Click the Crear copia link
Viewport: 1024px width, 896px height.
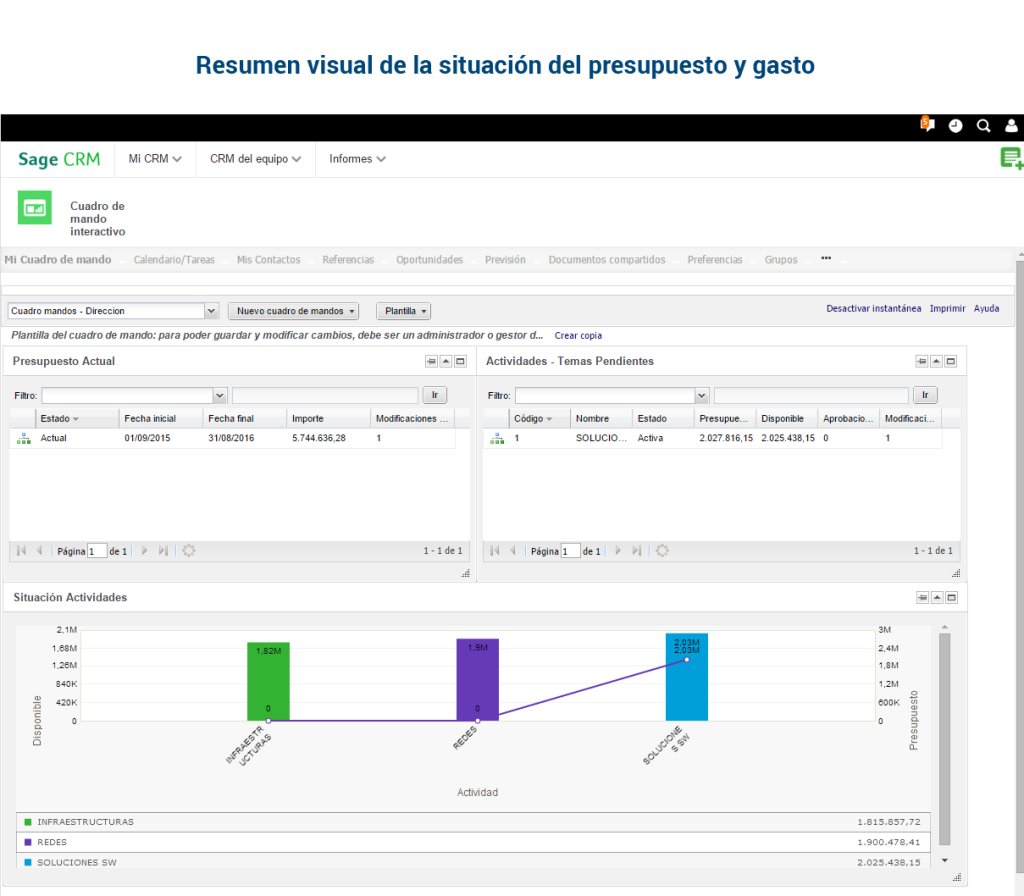coord(578,336)
